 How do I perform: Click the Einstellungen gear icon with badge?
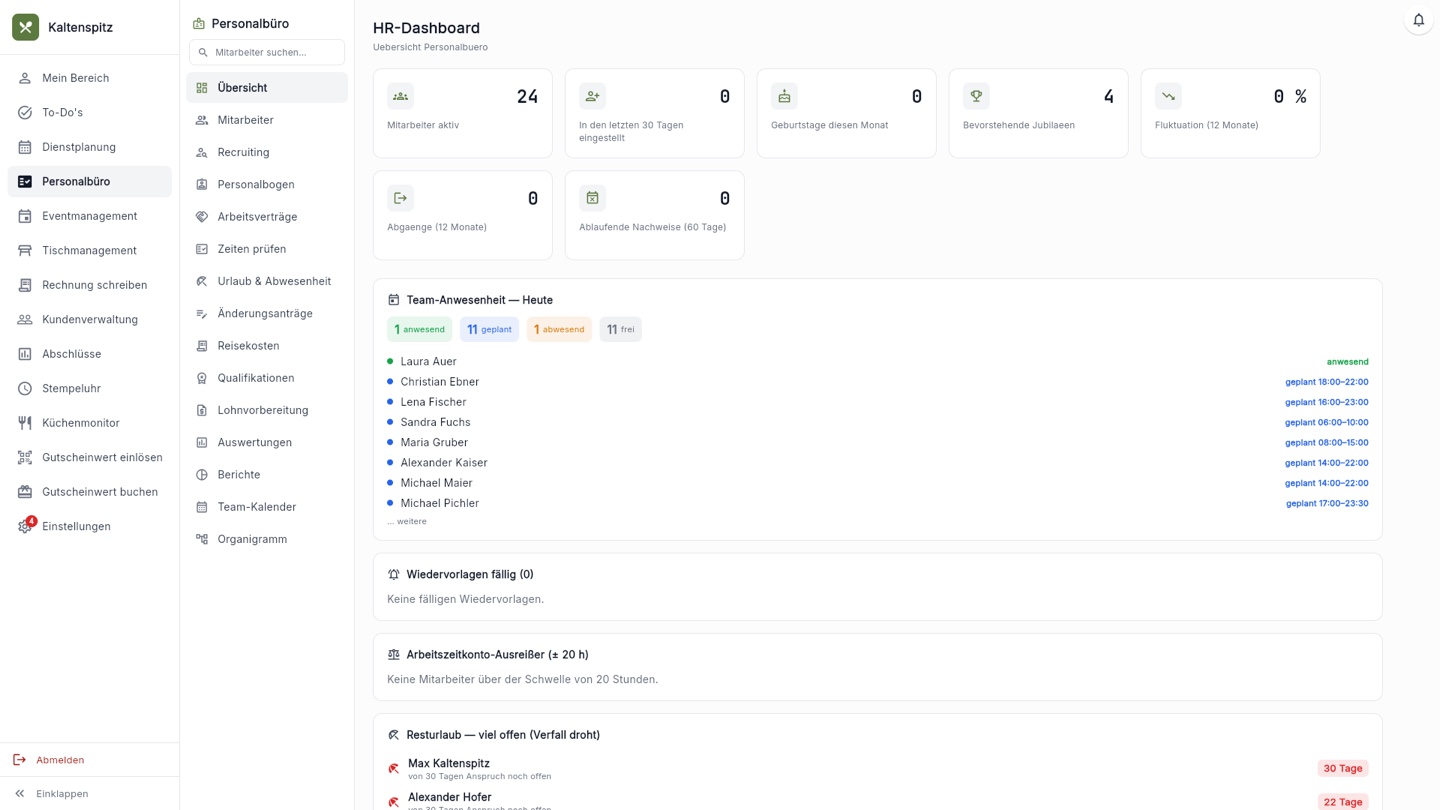(x=25, y=526)
